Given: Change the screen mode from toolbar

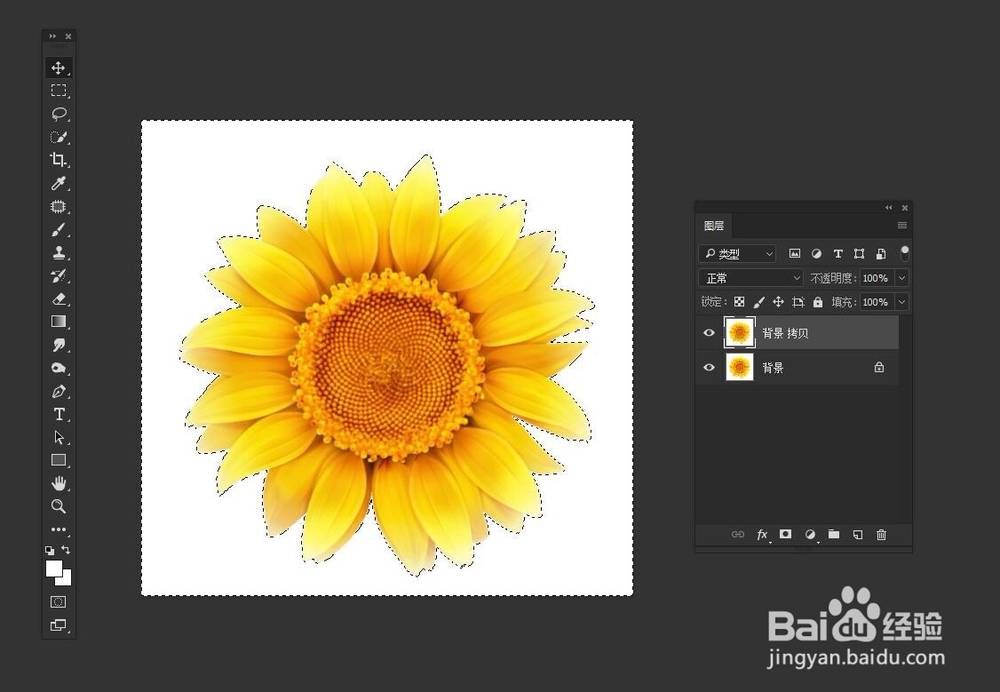Looking at the screenshot, I should 58,626.
